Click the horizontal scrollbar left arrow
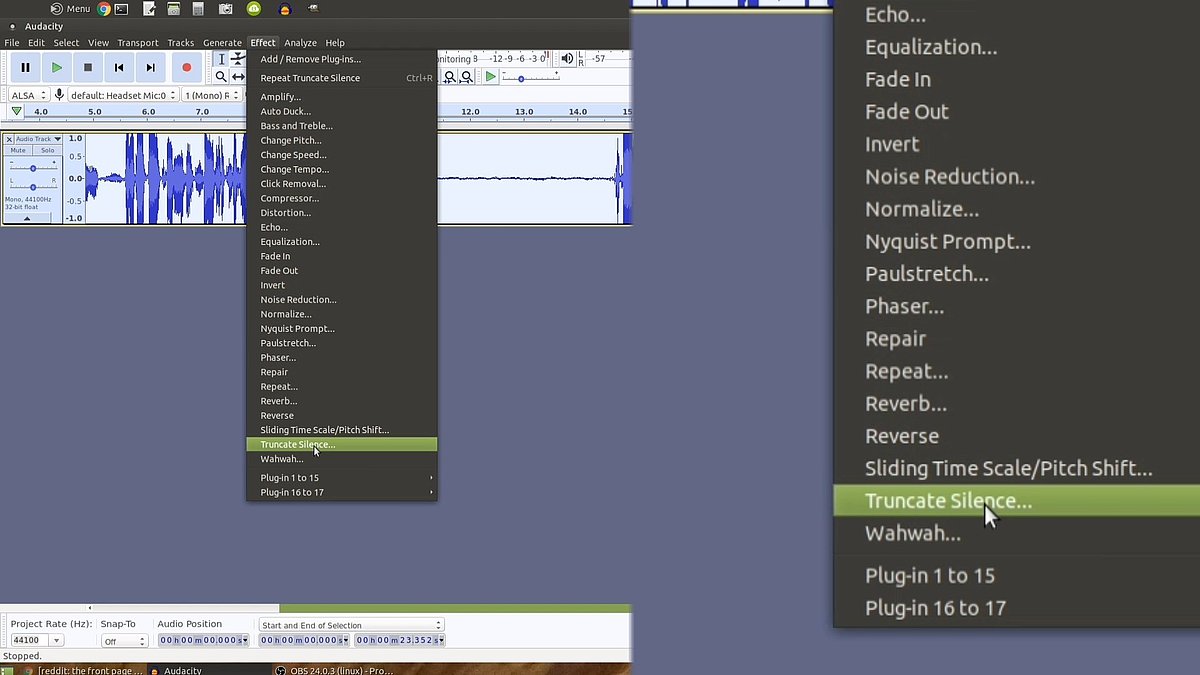This screenshot has width=1200, height=675. tap(90, 608)
